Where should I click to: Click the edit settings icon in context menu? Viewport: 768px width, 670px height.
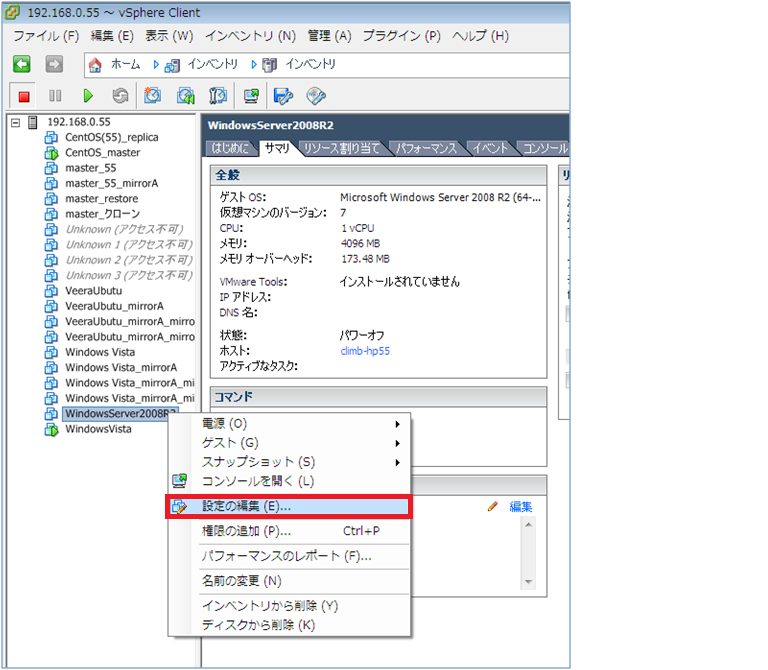coord(179,506)
